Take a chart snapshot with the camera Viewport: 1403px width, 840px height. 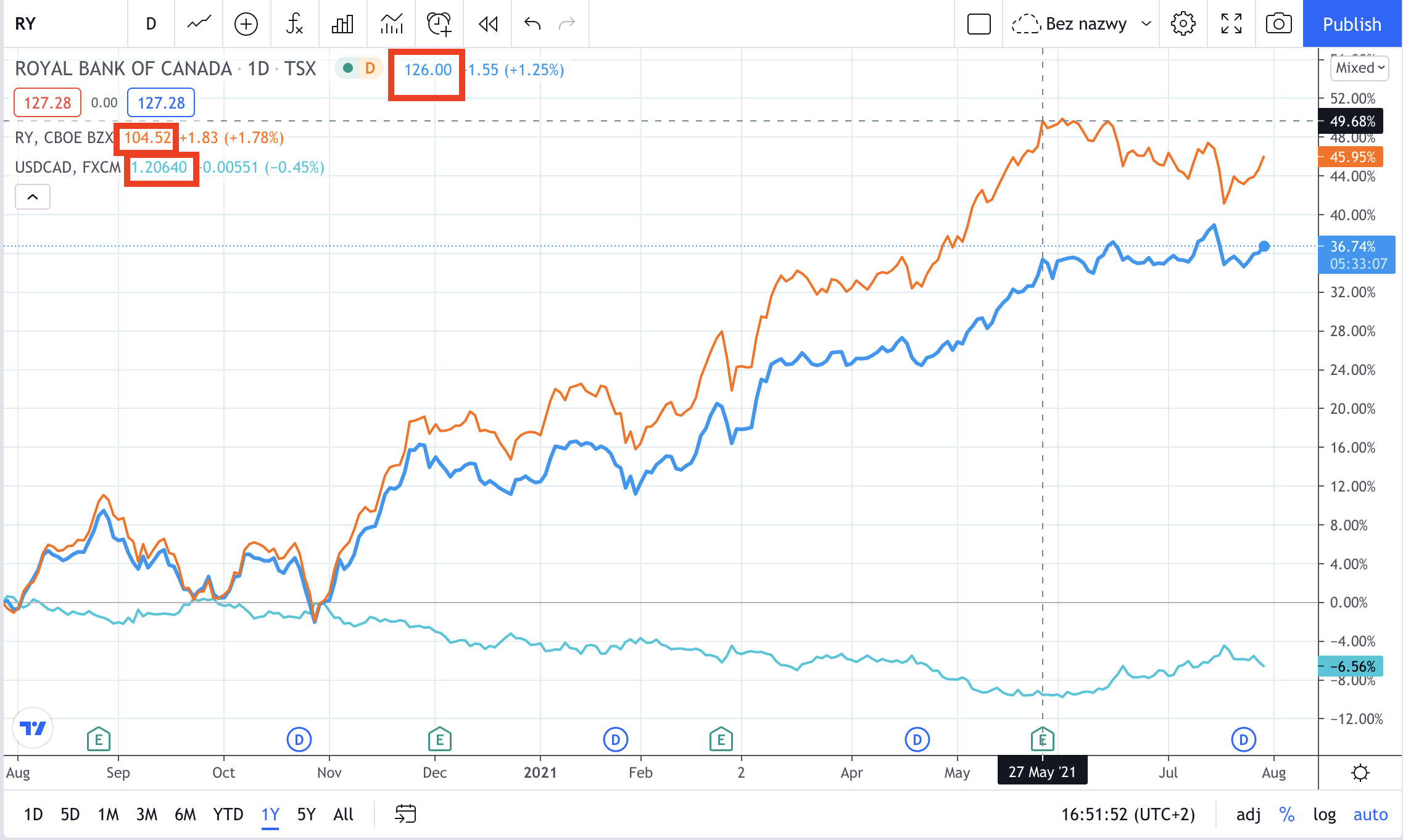[x=1278, y=24]
